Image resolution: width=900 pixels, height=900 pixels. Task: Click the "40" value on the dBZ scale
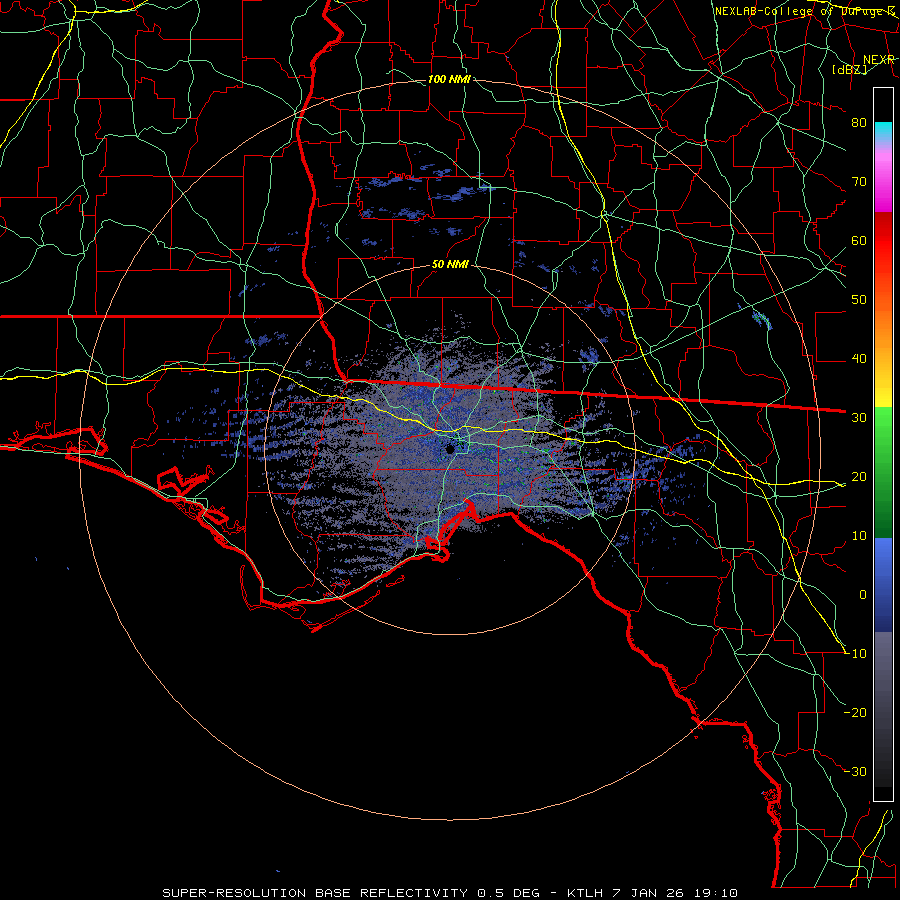[x=859, y=359]
